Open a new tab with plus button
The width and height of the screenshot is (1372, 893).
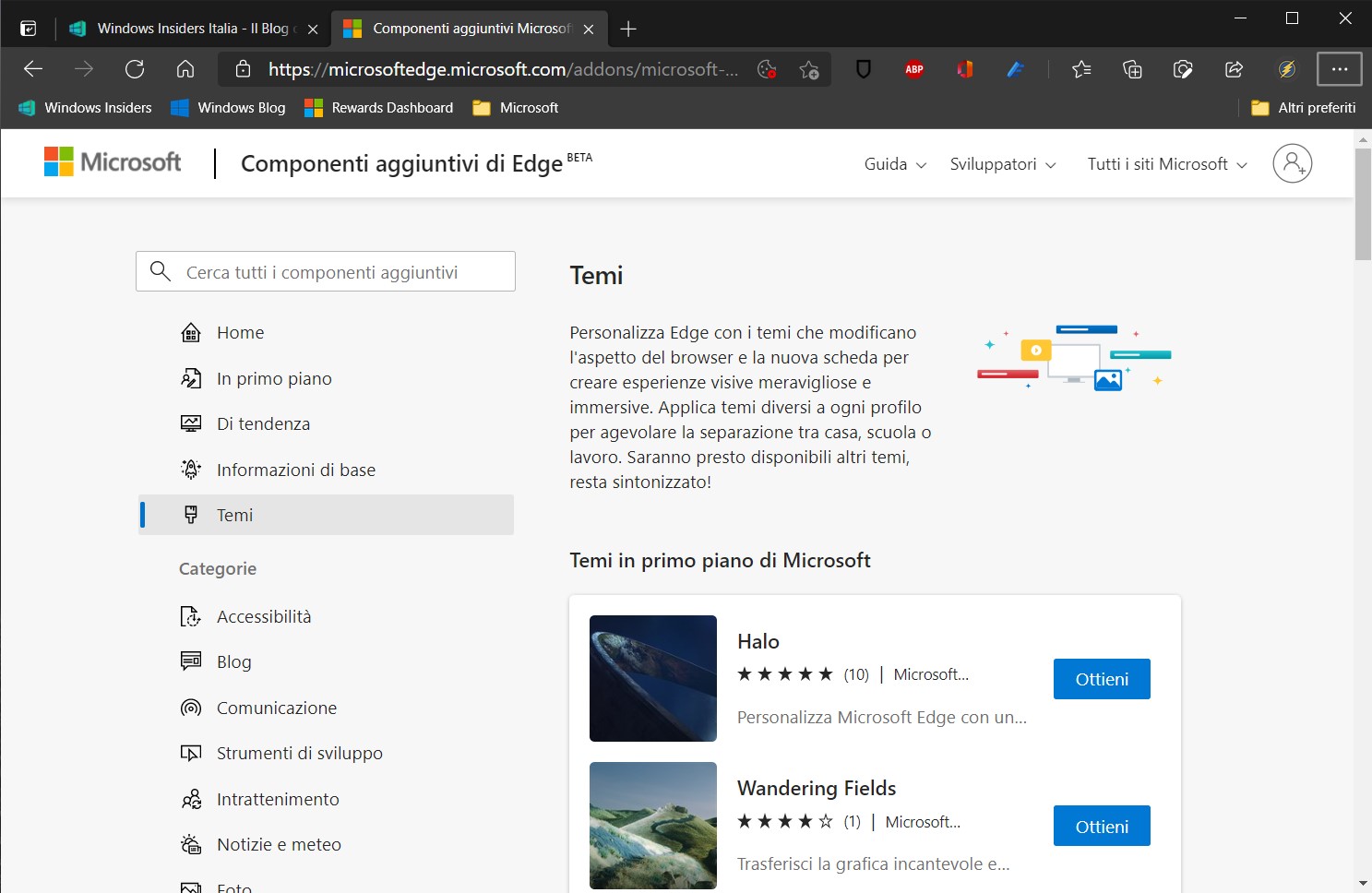coord(628,29)
